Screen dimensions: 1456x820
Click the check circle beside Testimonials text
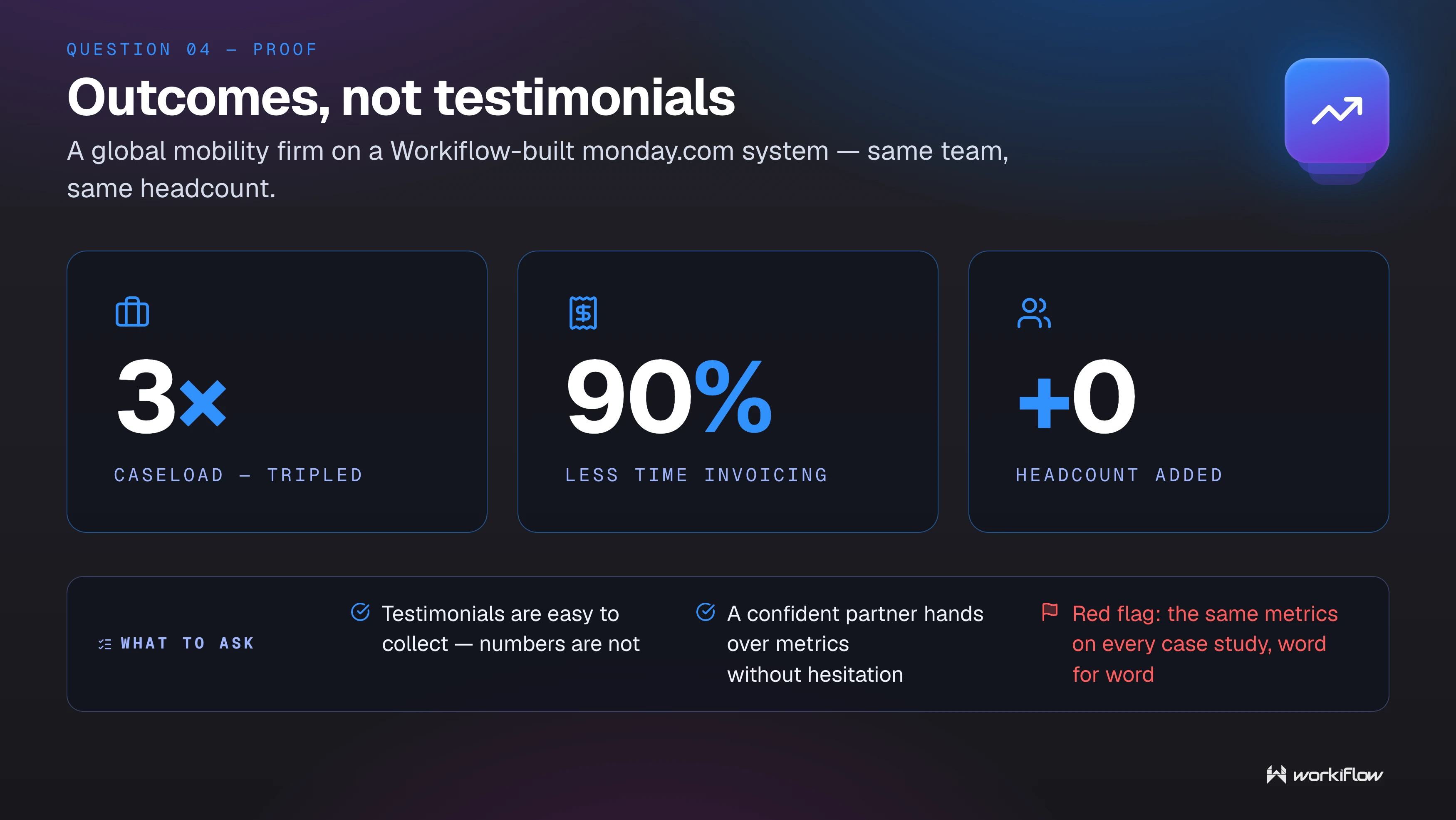pos(360,612)
